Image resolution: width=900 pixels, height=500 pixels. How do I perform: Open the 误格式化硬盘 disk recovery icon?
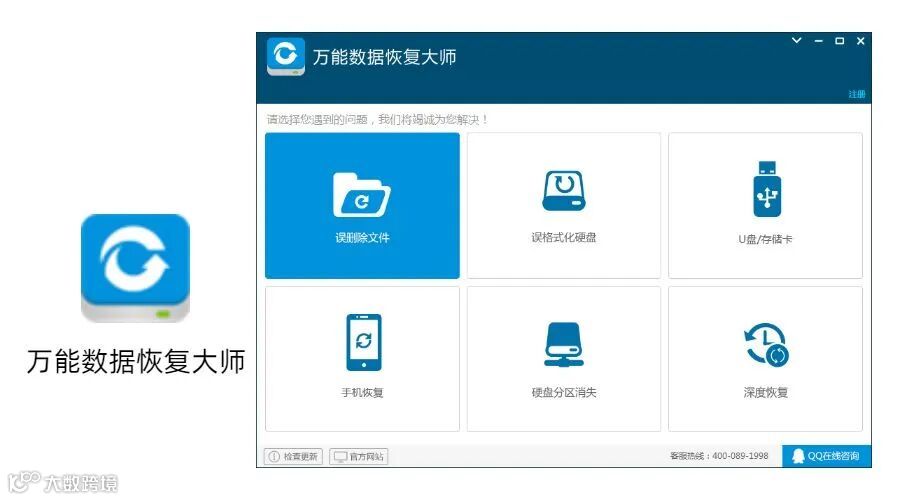point(564,191)
